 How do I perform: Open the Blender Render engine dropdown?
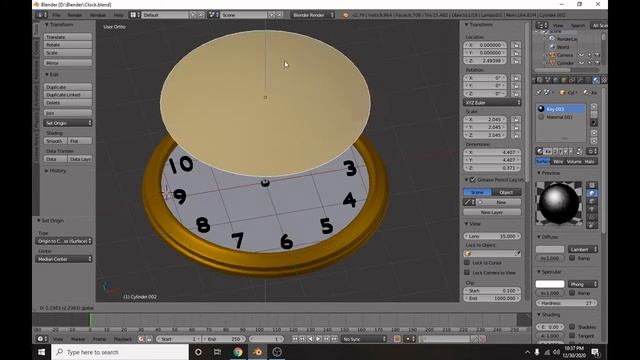tap(313, 15)
